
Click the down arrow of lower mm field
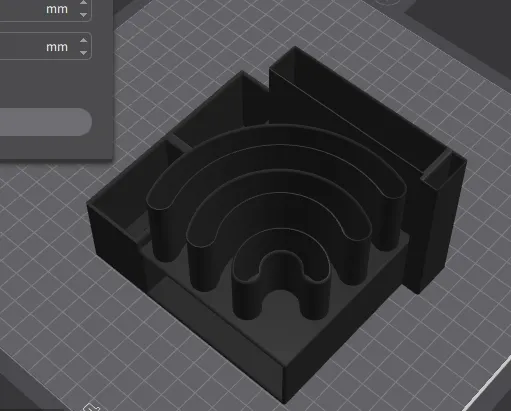click(x=83, y=53)
